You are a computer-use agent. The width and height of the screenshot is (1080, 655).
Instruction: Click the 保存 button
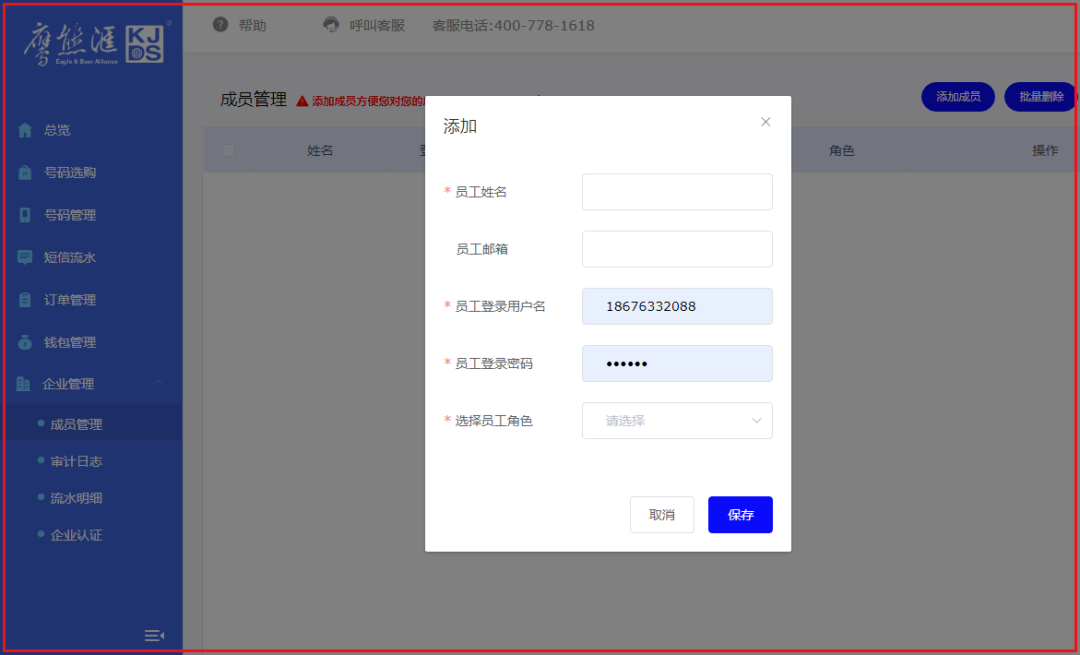pos(740,514)
